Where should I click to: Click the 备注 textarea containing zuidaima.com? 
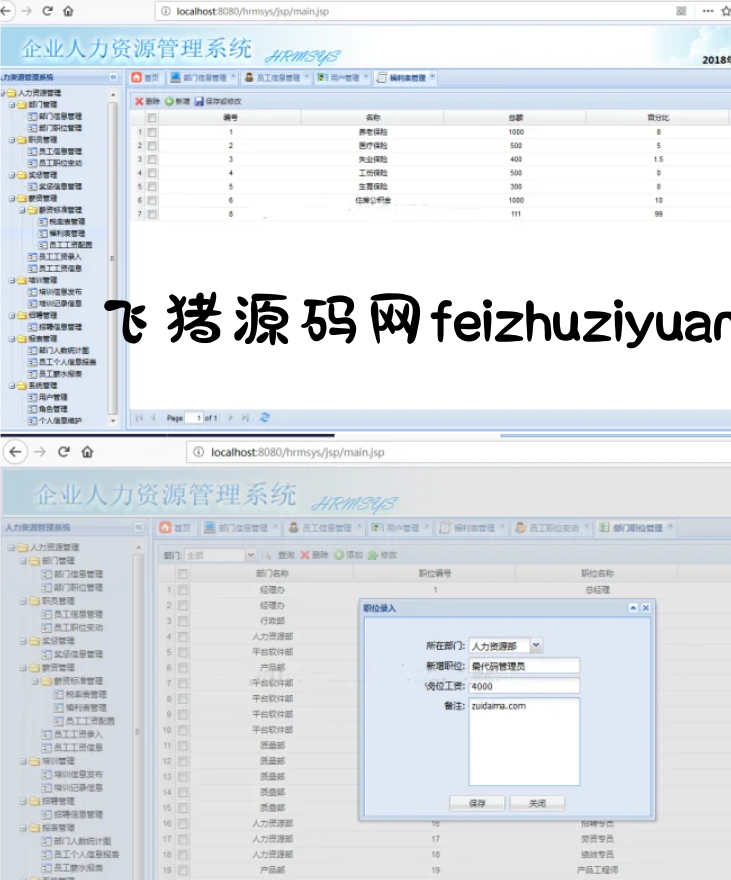coord(524,741)
